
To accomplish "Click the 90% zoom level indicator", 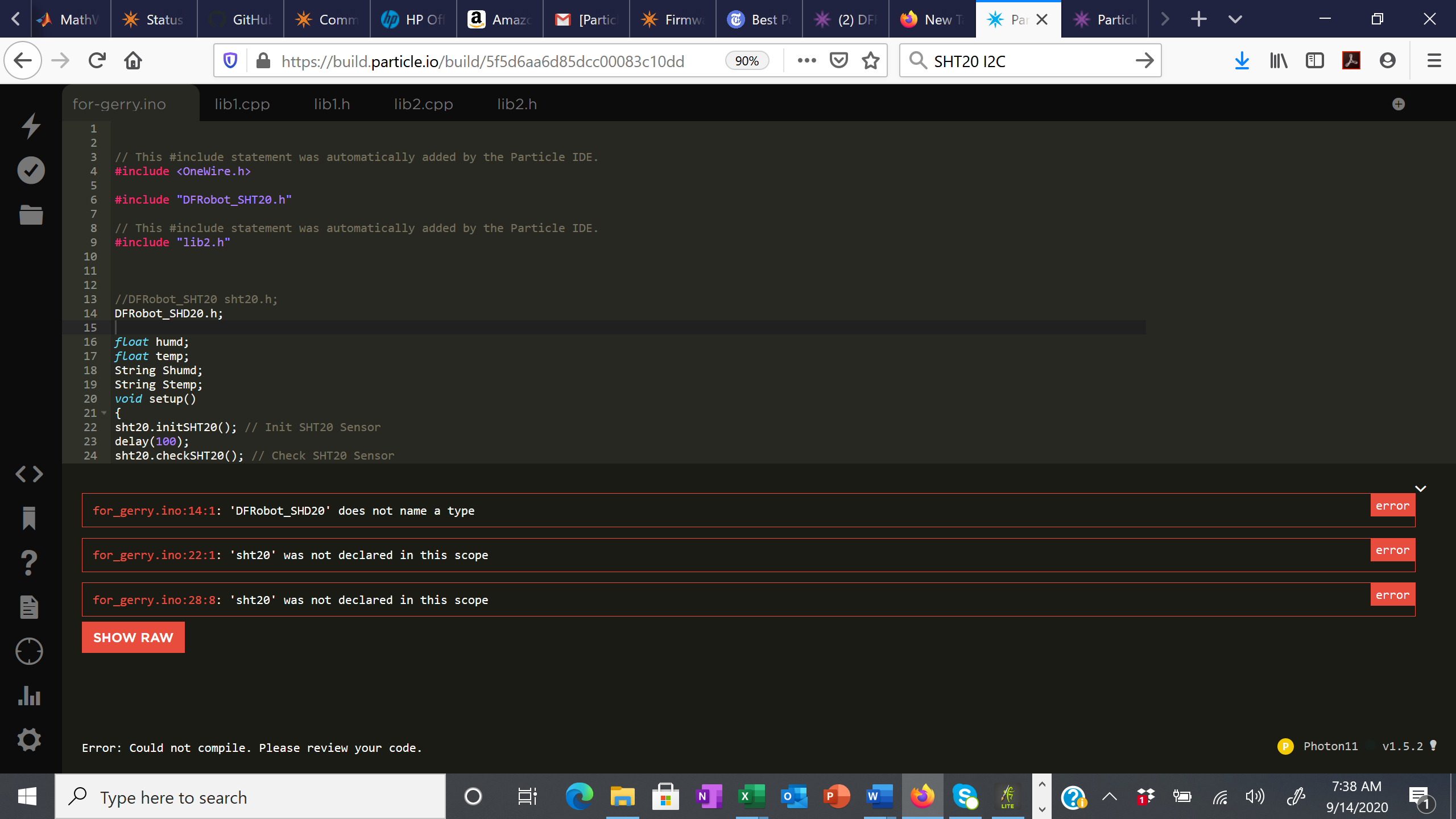I will 747,61.
